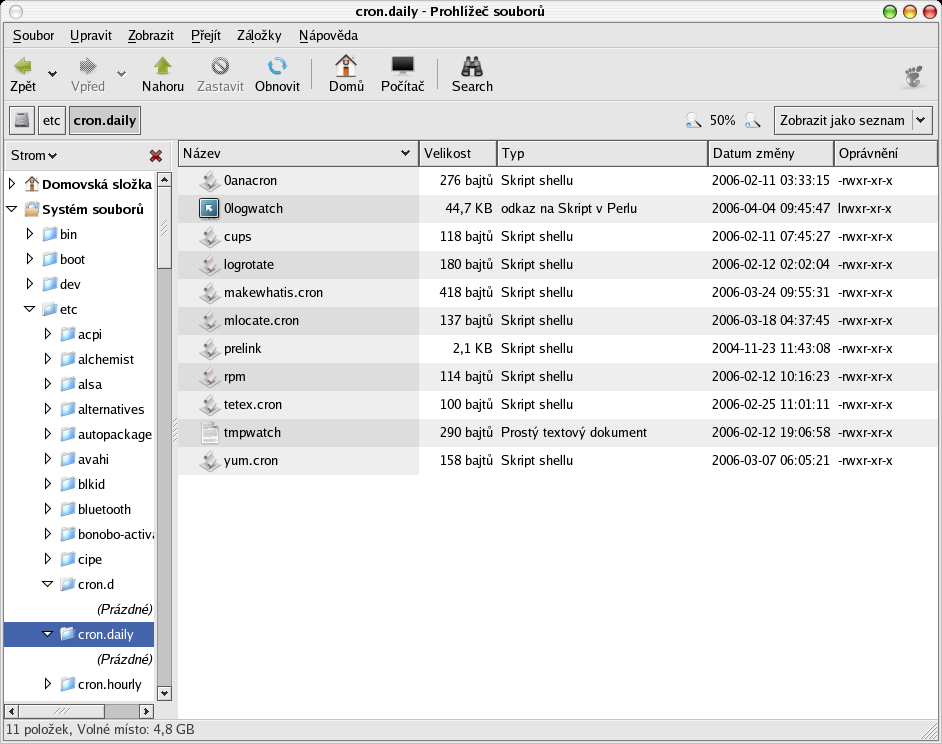The width and height of the screenshot is (942, 744).
Task: Open the Nápověda menu
Action: 329,35
